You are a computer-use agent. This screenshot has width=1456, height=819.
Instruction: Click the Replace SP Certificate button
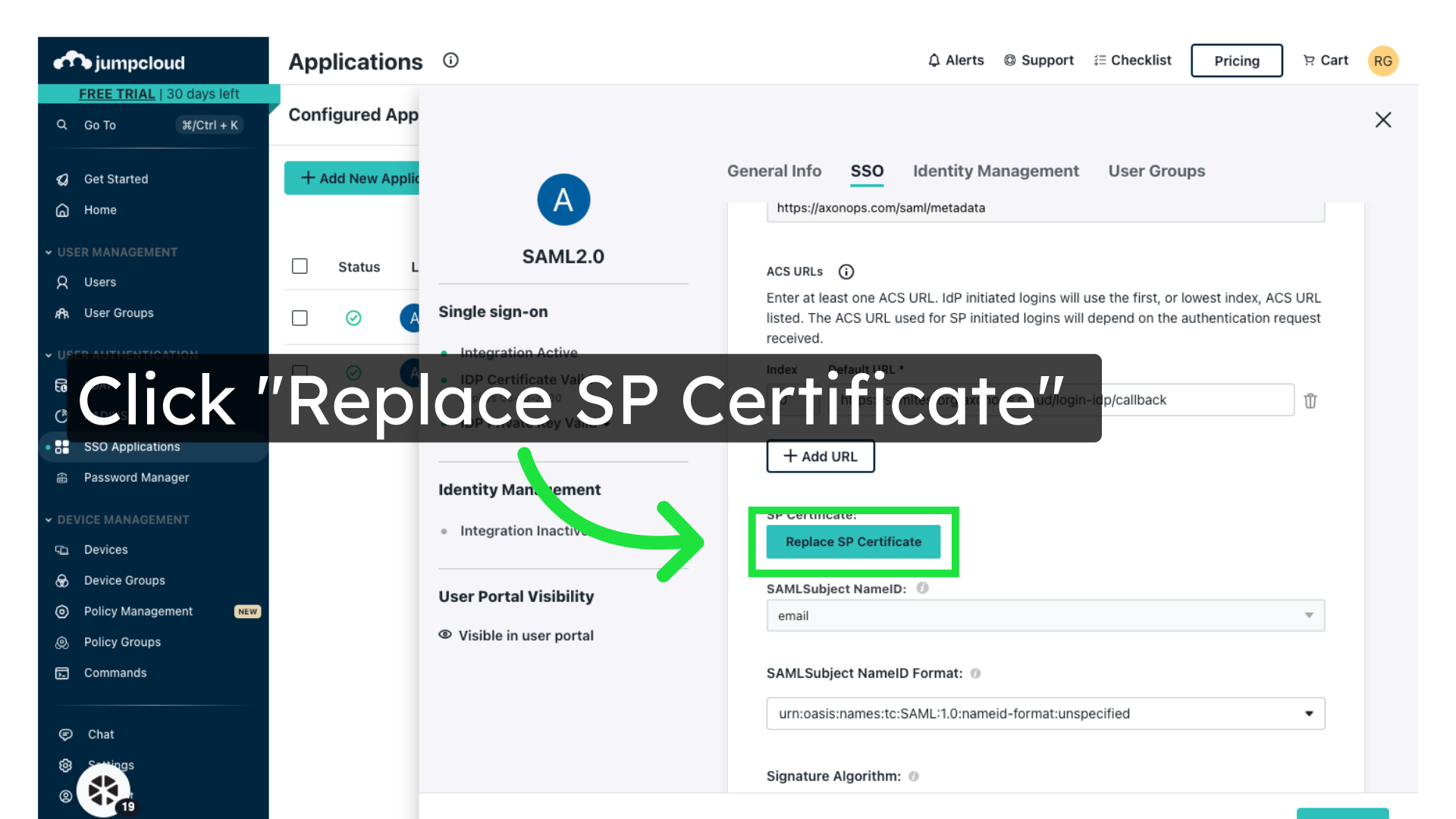click(853, 542)
